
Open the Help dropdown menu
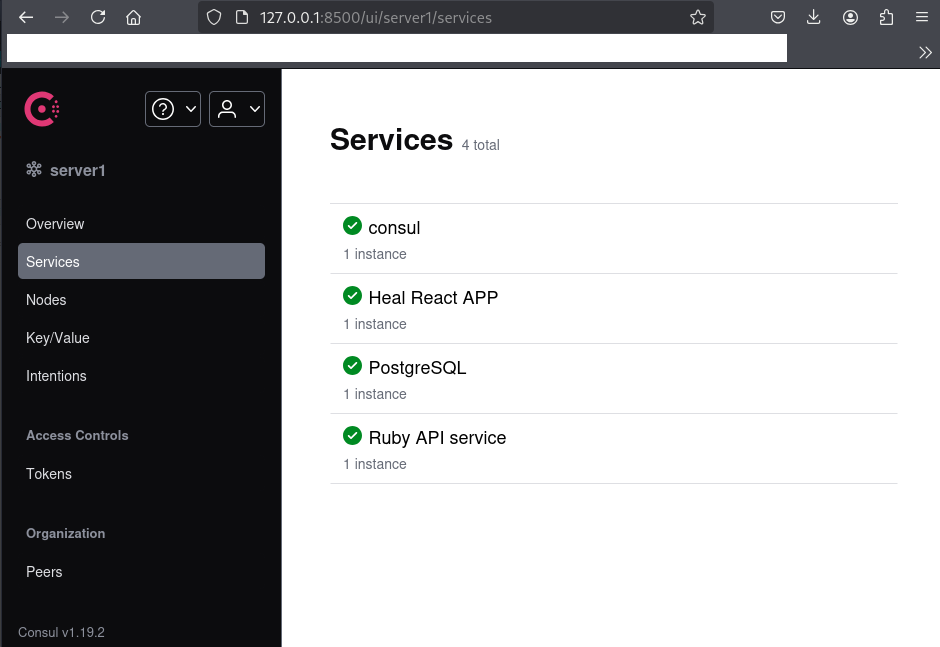click(173, 109)
